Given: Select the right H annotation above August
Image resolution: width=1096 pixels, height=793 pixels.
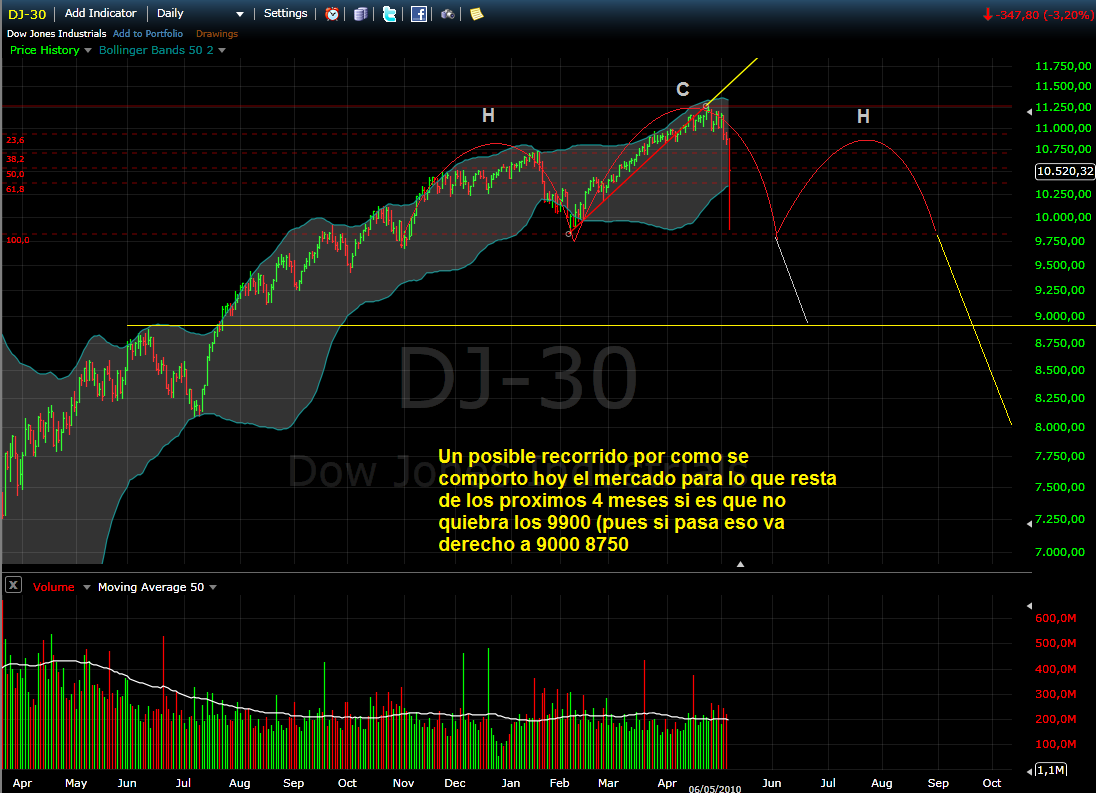Looking at the screenshot, I should tap(863, 116).
